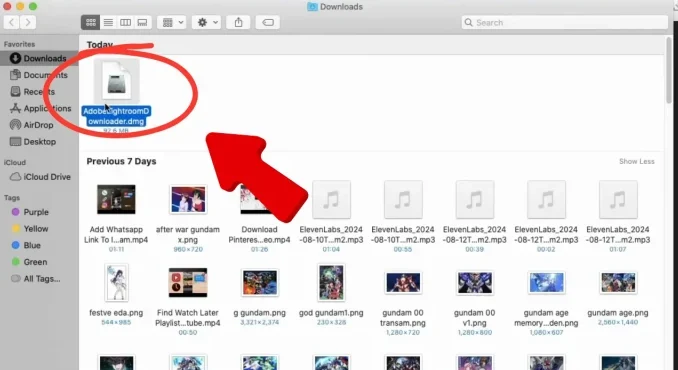The height and width of the screenshot is (370, 678).
Task: Switch to column view
Action: coord(125,22)
